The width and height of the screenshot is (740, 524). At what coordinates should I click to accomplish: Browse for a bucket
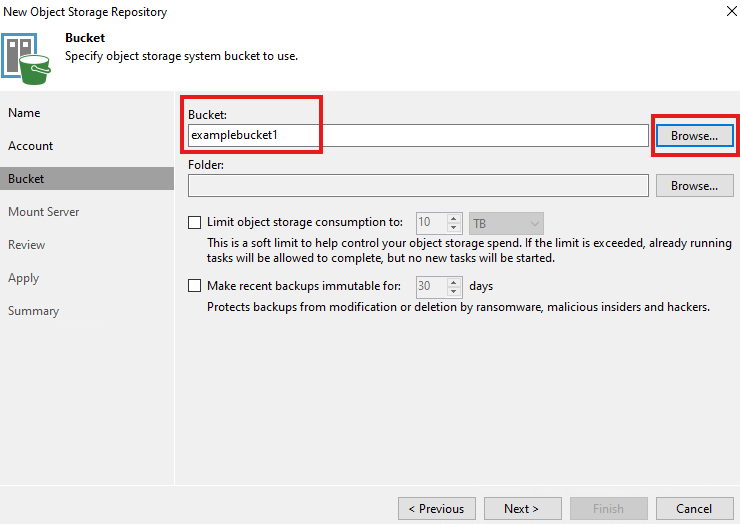coord(694,135)
